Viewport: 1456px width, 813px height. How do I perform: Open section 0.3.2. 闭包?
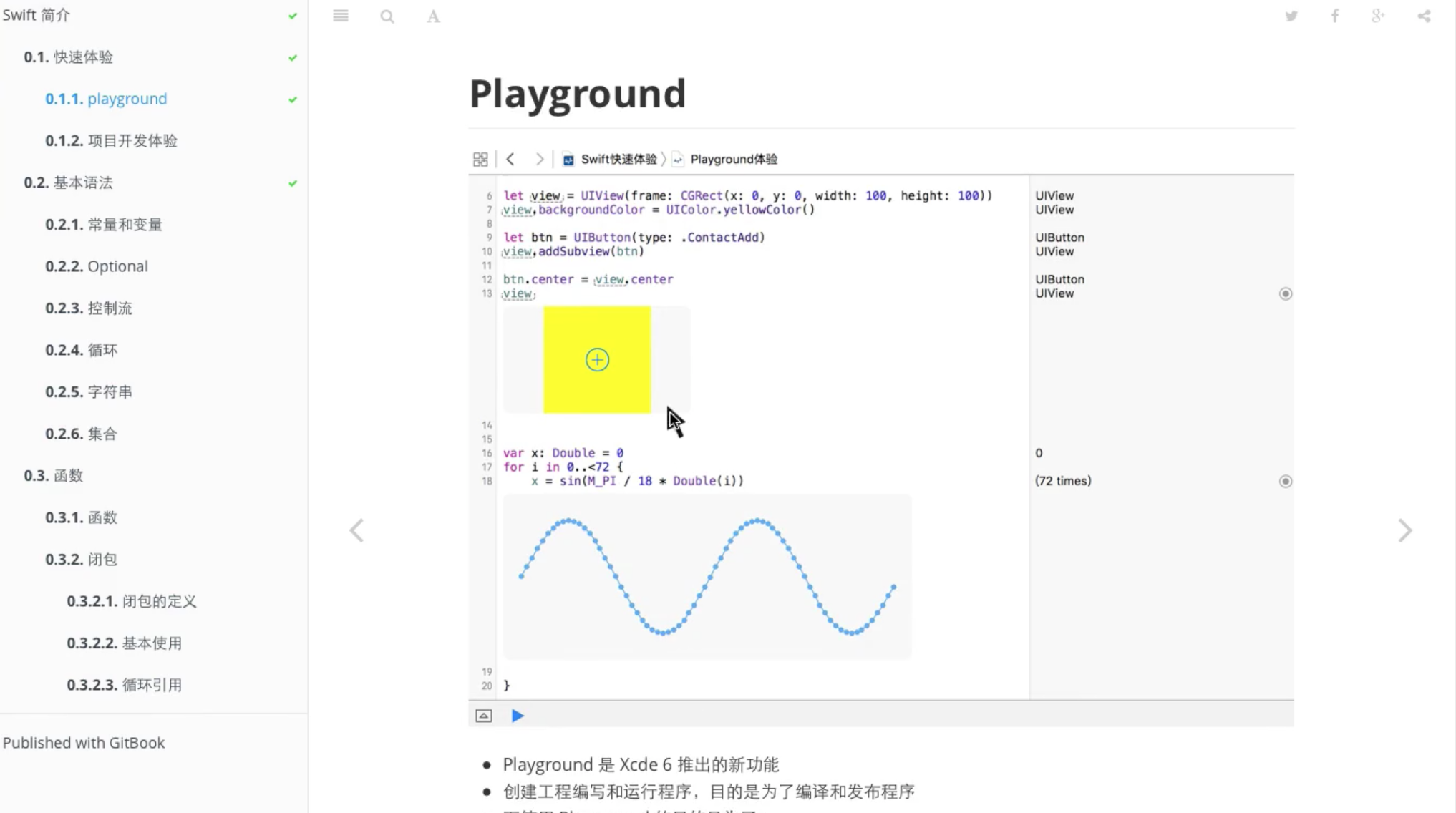point(81,559)
